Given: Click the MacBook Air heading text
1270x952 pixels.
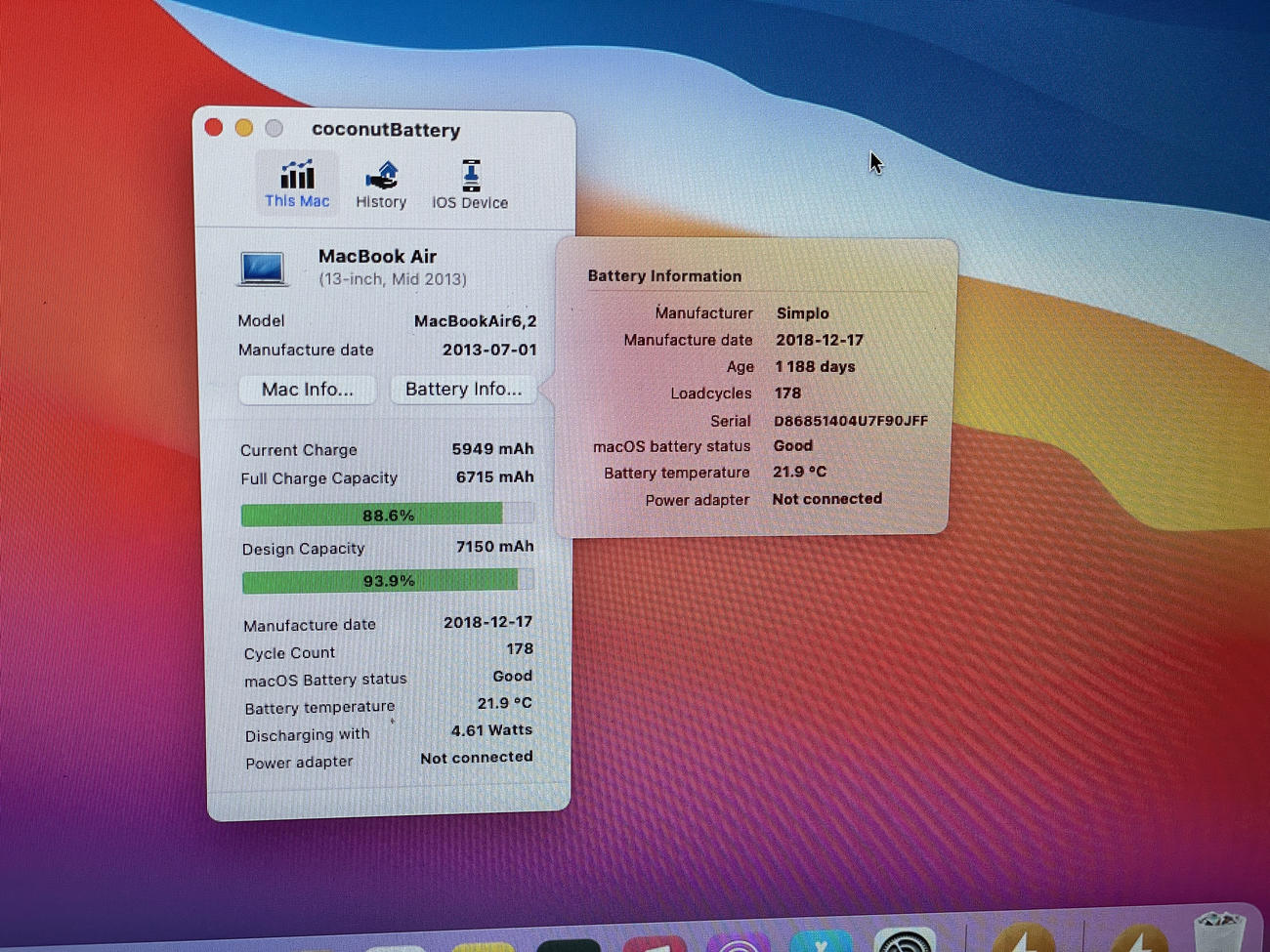Looking at the screenshot, I should 377,256.
